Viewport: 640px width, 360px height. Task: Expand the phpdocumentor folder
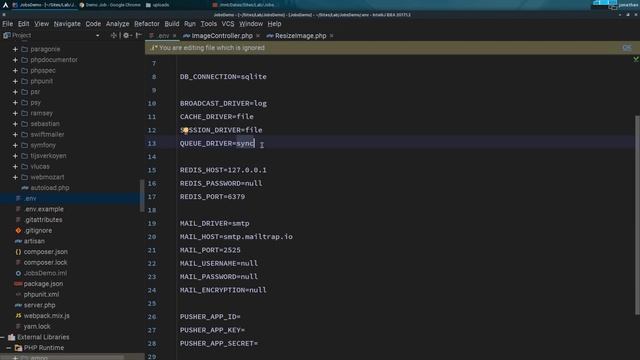15,60
